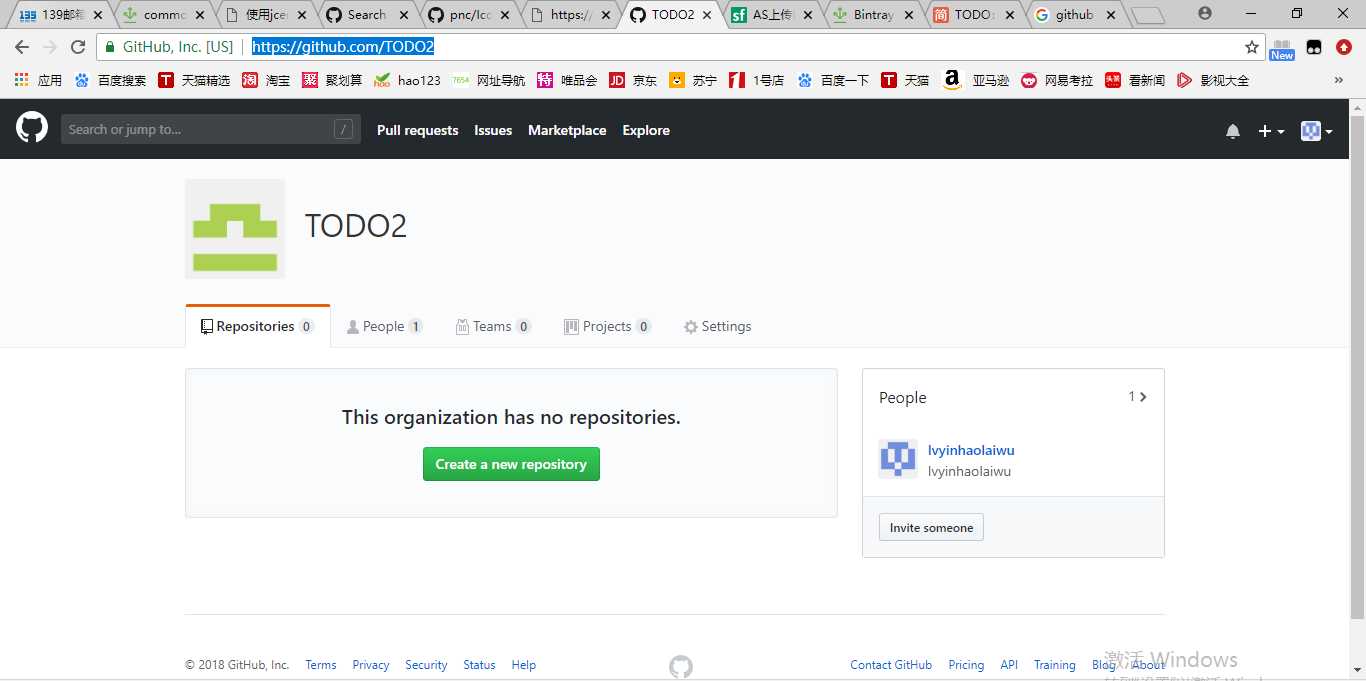Open the Terms footer link

click(x=321, y=665)
